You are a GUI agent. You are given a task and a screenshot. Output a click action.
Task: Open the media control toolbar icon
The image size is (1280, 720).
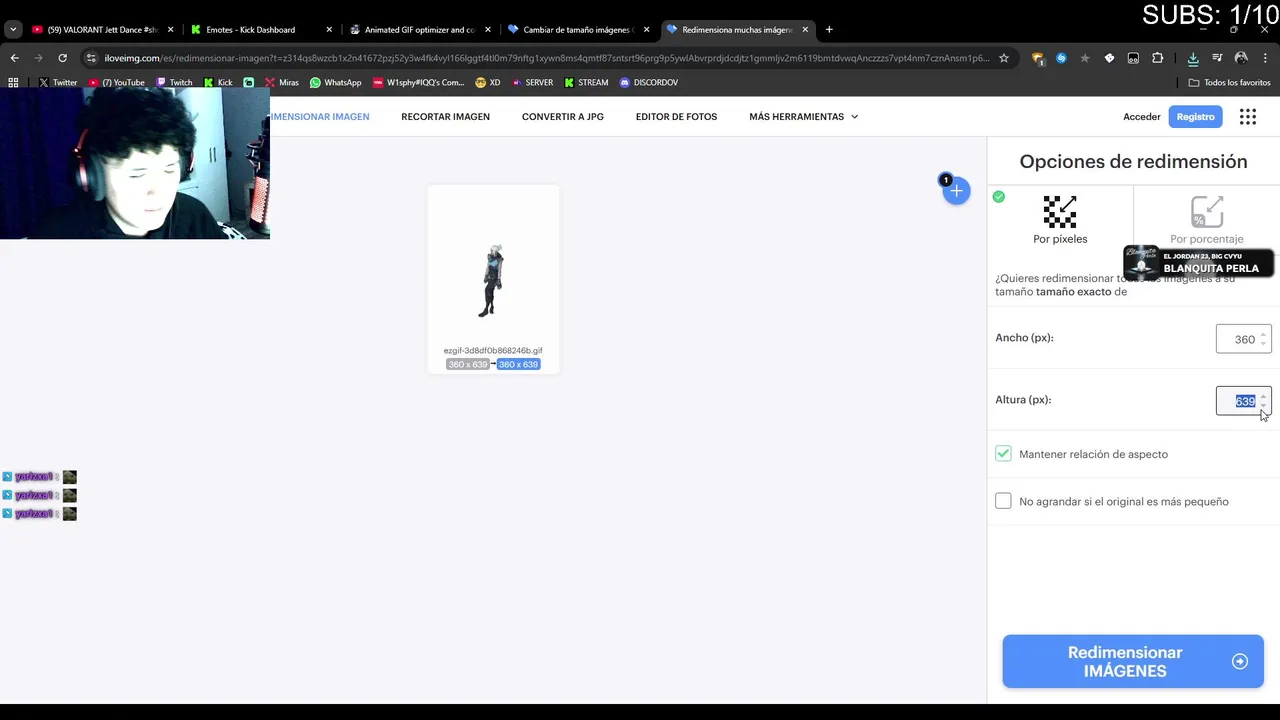(x=1217, y=58)
